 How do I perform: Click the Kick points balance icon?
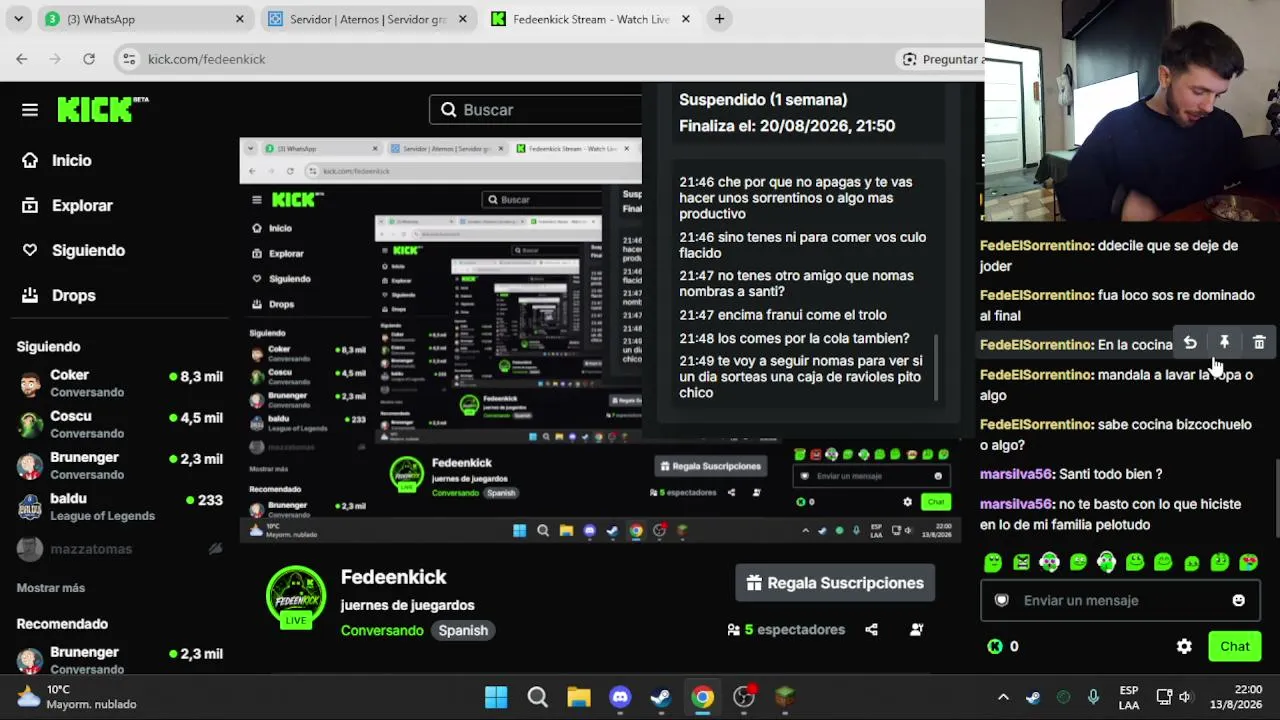(x=995, y=647)
